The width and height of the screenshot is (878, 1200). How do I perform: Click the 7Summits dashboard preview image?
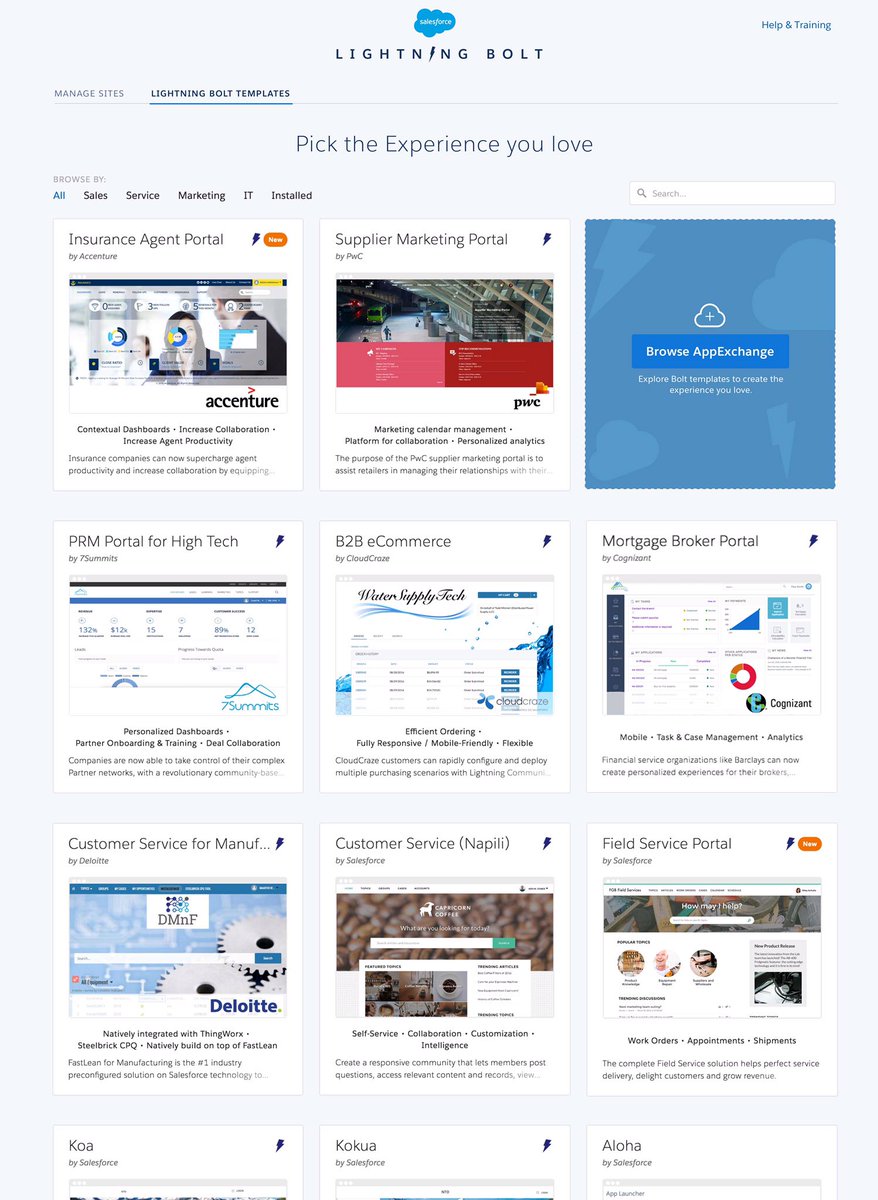coord(178,645)
